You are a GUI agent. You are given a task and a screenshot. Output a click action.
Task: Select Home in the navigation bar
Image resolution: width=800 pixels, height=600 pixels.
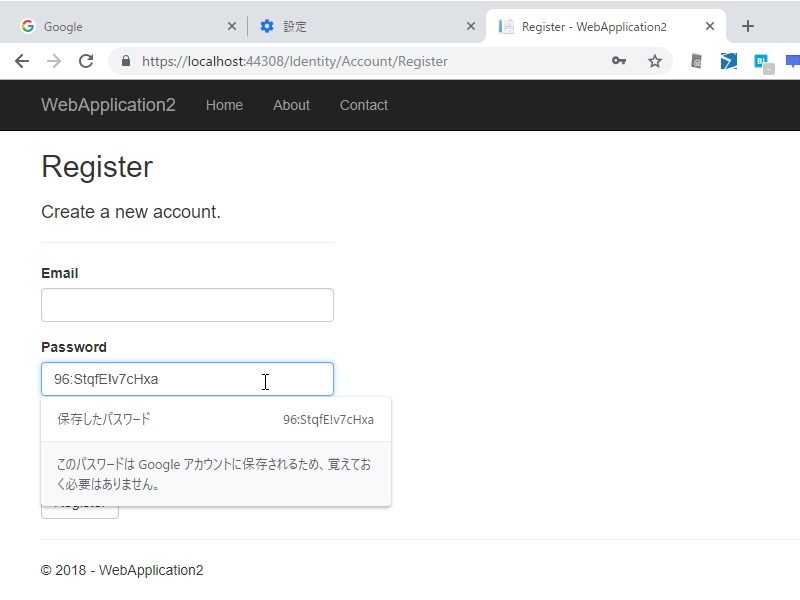click(224, 105)
